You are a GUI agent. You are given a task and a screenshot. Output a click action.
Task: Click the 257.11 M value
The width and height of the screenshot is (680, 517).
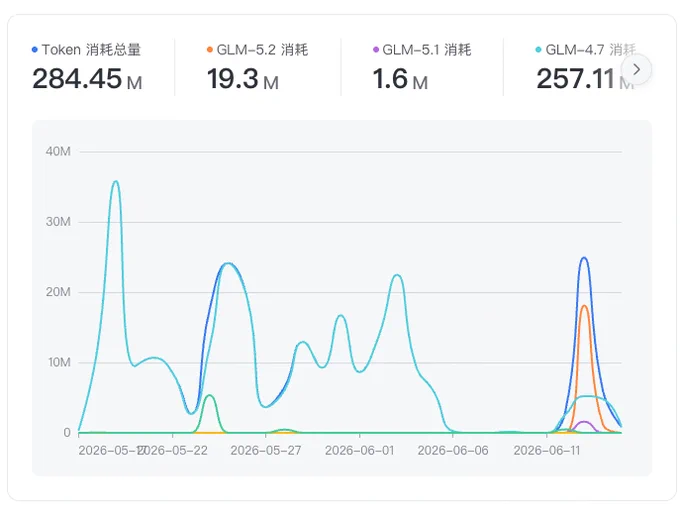(585, 79)
